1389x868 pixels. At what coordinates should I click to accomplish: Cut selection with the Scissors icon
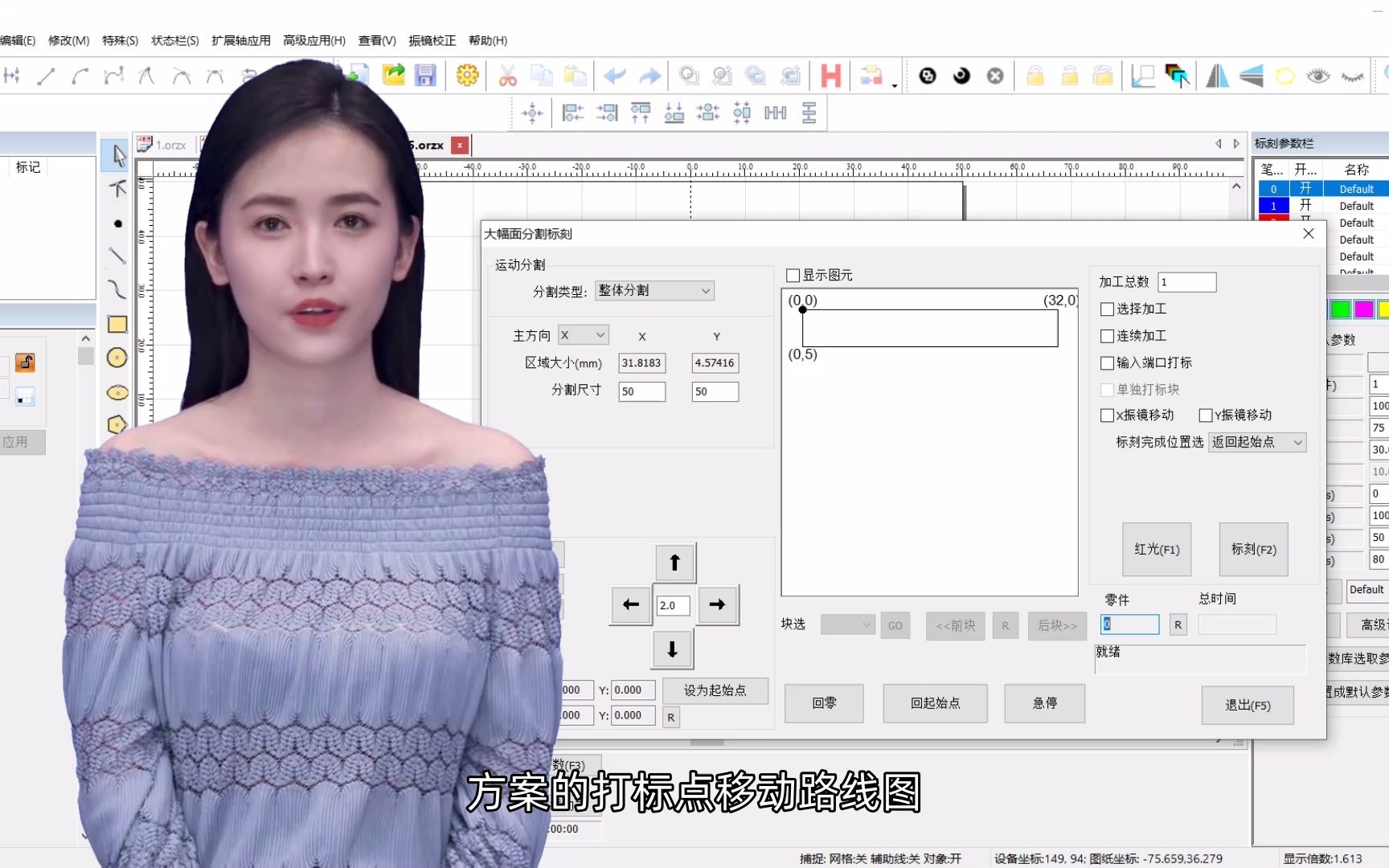(508, 75)
